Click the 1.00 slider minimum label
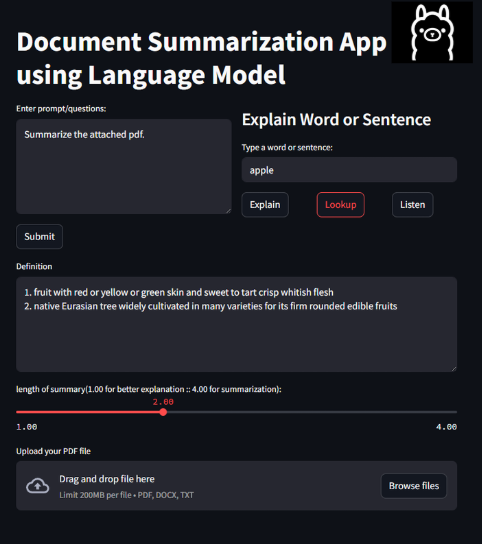Screen dimensions: 482x544 point(27,427)
